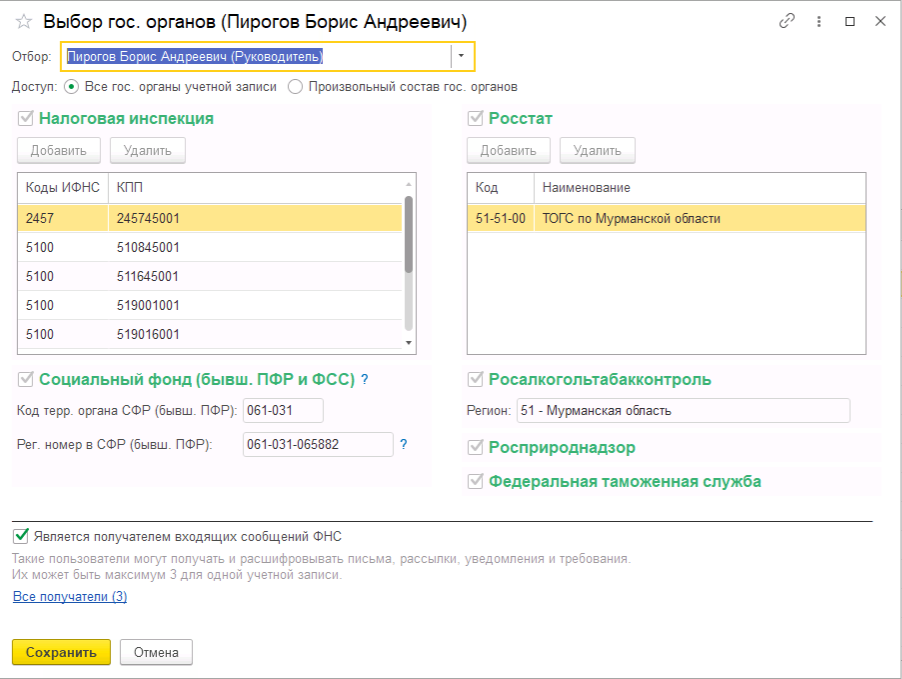The image size is (902, 679).
Task: Select Все гос. органы учетной записи option
Action: 73,87
